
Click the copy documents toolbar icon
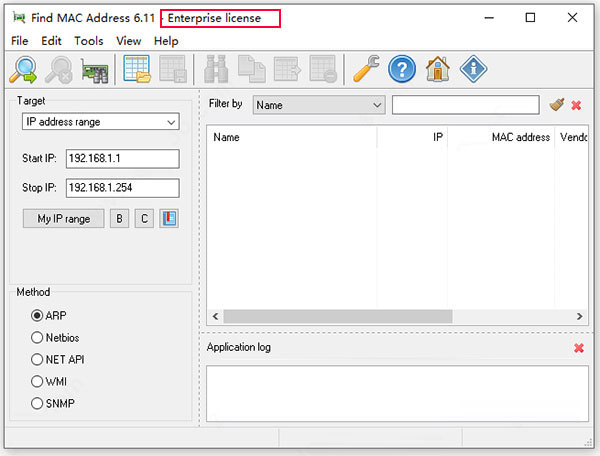click(251, 69)
